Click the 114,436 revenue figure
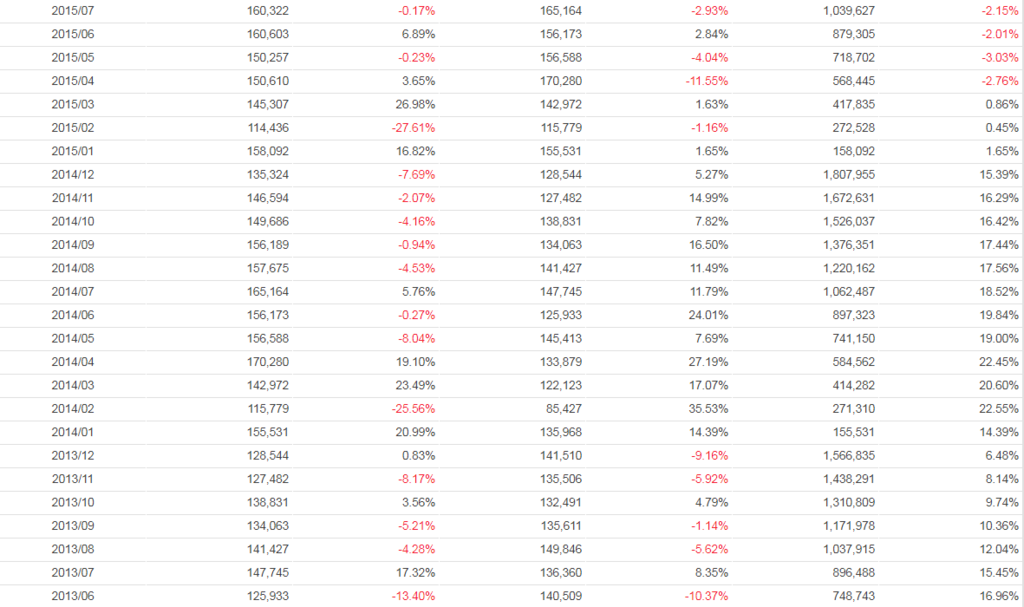Viewport: 1024px width, 607px height. 268,128
